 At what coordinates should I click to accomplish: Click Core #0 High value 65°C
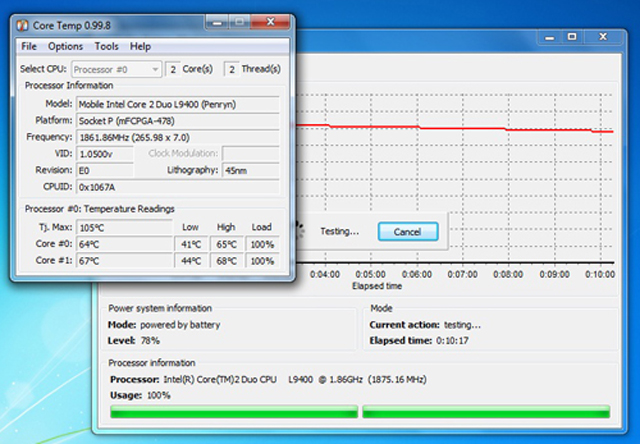tap(227, 244)
